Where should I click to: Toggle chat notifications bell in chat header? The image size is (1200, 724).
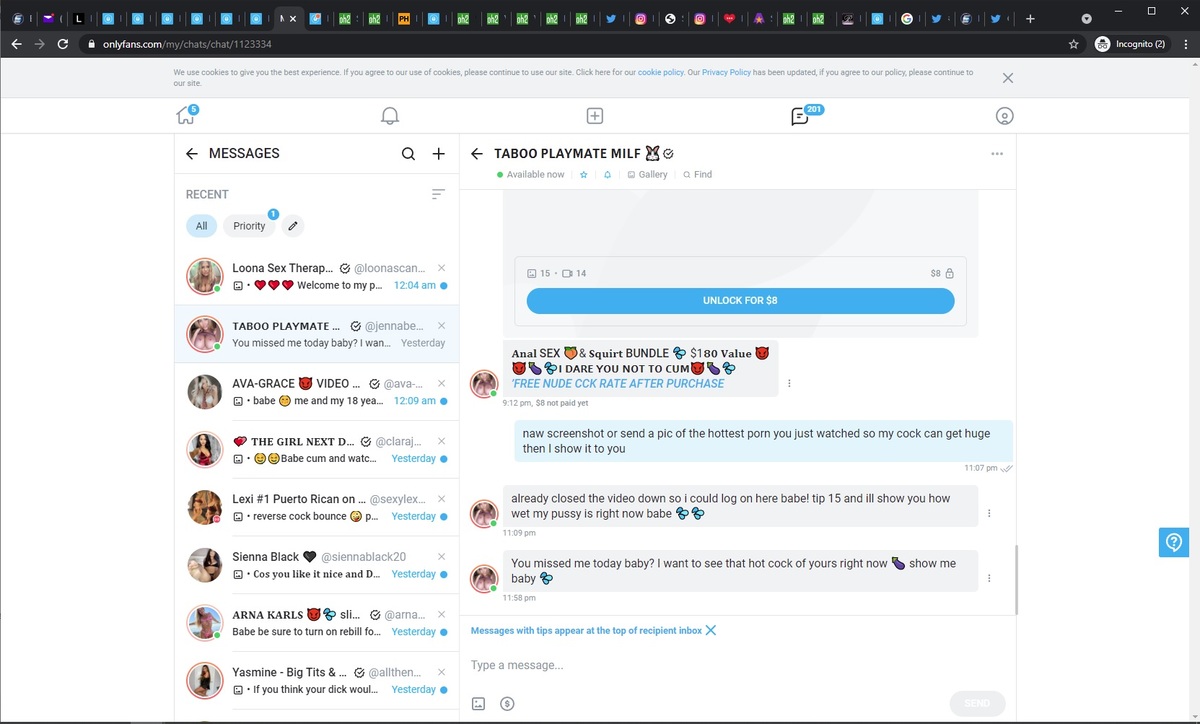(x=607, y=175)
